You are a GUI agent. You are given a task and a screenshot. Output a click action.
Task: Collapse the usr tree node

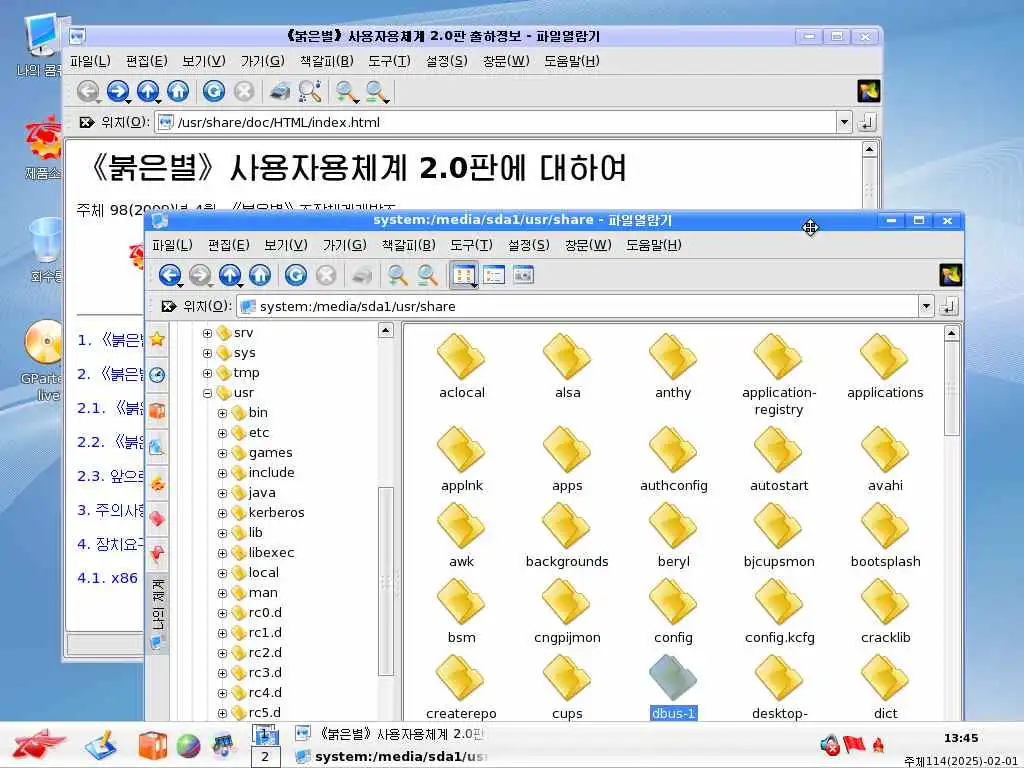coord(207,393)
